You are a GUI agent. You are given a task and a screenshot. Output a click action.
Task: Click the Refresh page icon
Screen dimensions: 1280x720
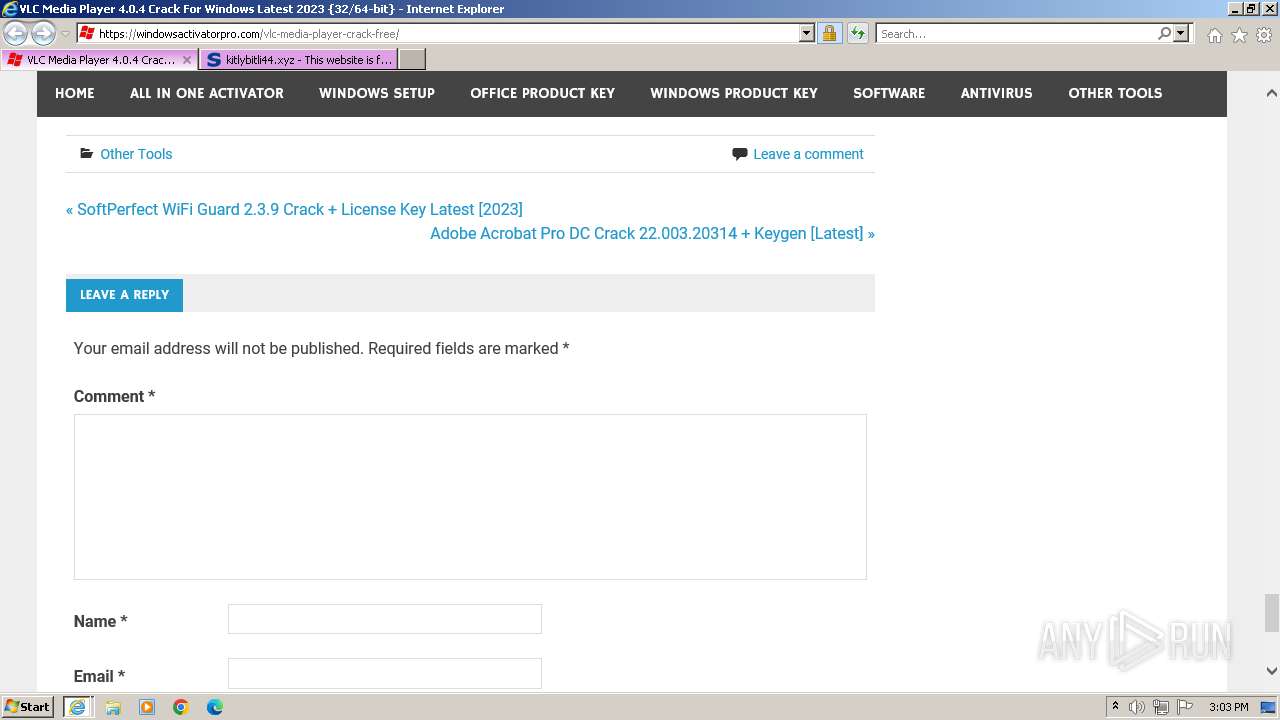[x=857, y=33]
